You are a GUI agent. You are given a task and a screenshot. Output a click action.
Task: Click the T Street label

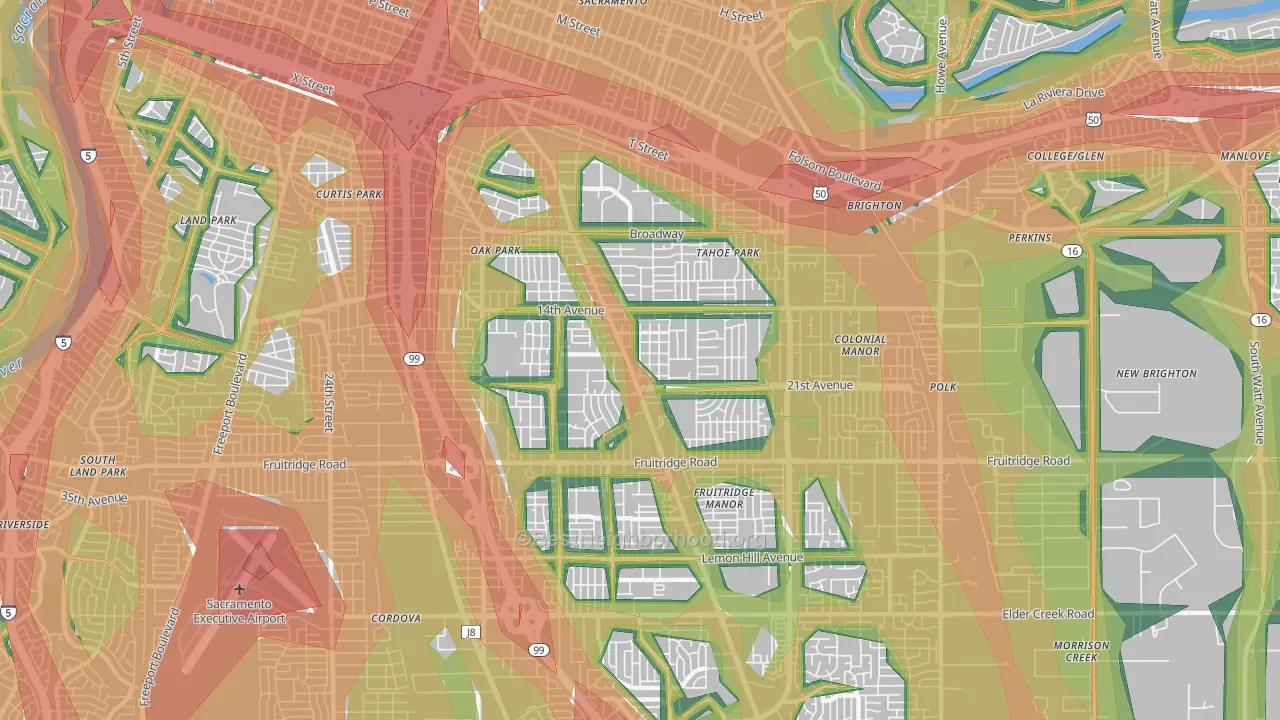(648, 149)
